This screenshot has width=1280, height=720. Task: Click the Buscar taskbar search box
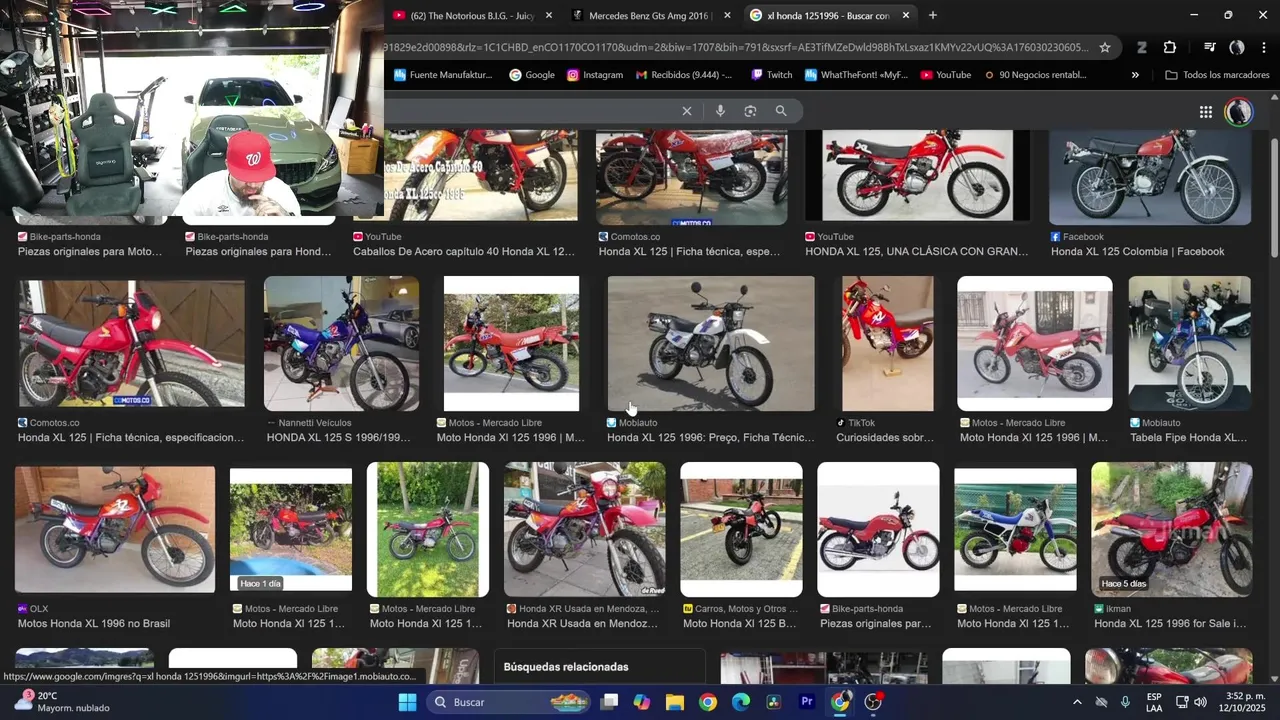tap(510, 702)
